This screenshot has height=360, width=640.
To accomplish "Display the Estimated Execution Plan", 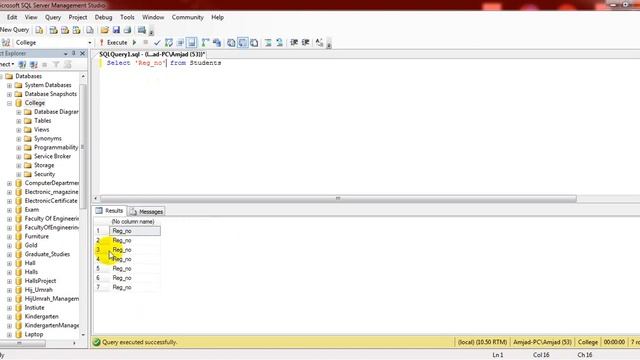I will [x=169, y=42].
